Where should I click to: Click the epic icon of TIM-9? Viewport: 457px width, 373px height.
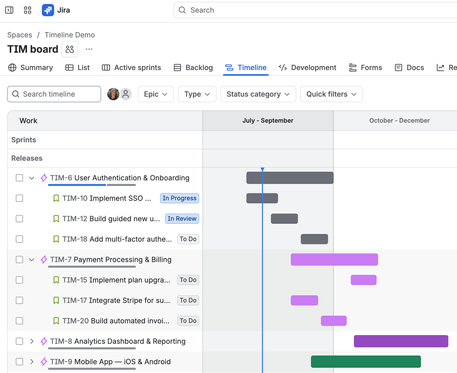pos(44,361)
